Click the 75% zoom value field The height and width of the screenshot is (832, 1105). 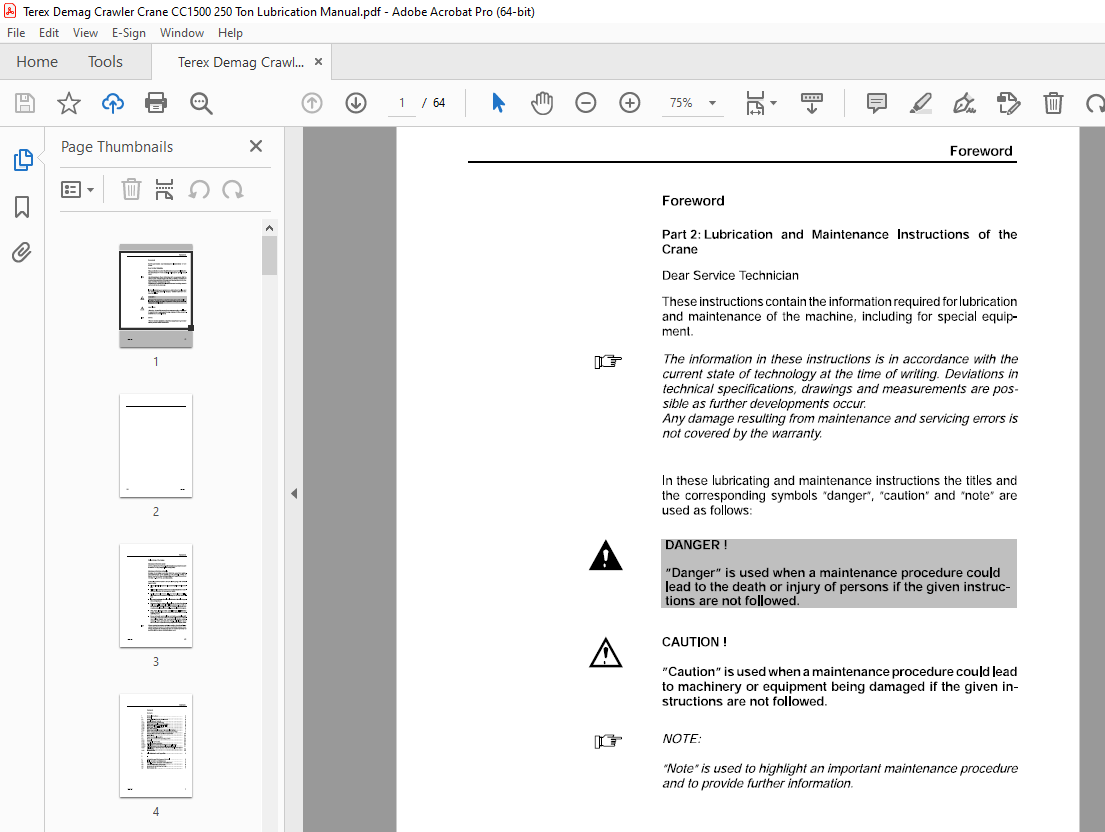[681, 103]
